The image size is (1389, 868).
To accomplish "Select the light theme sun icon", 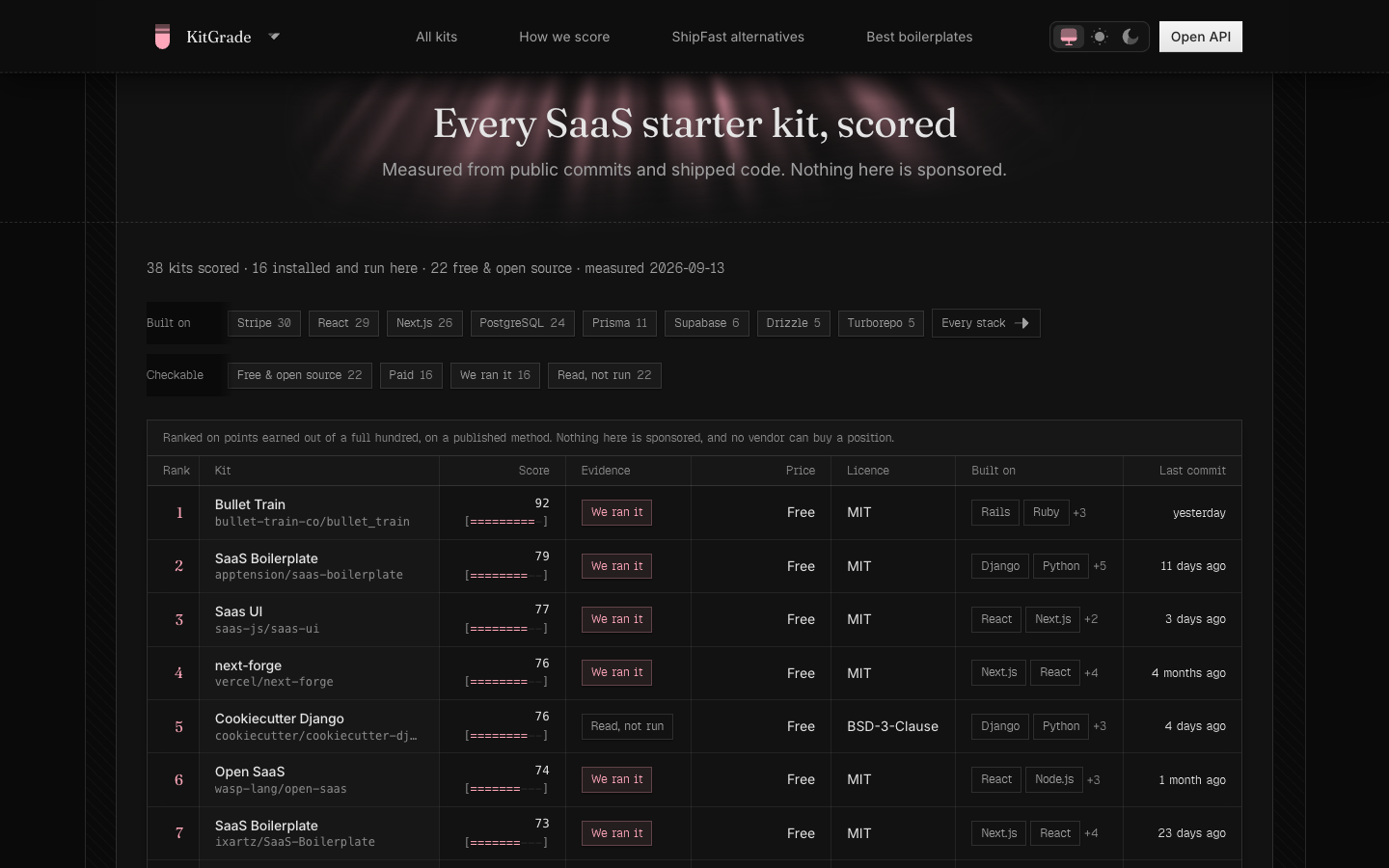I will pyautogui.click(x=1100, y=37).
